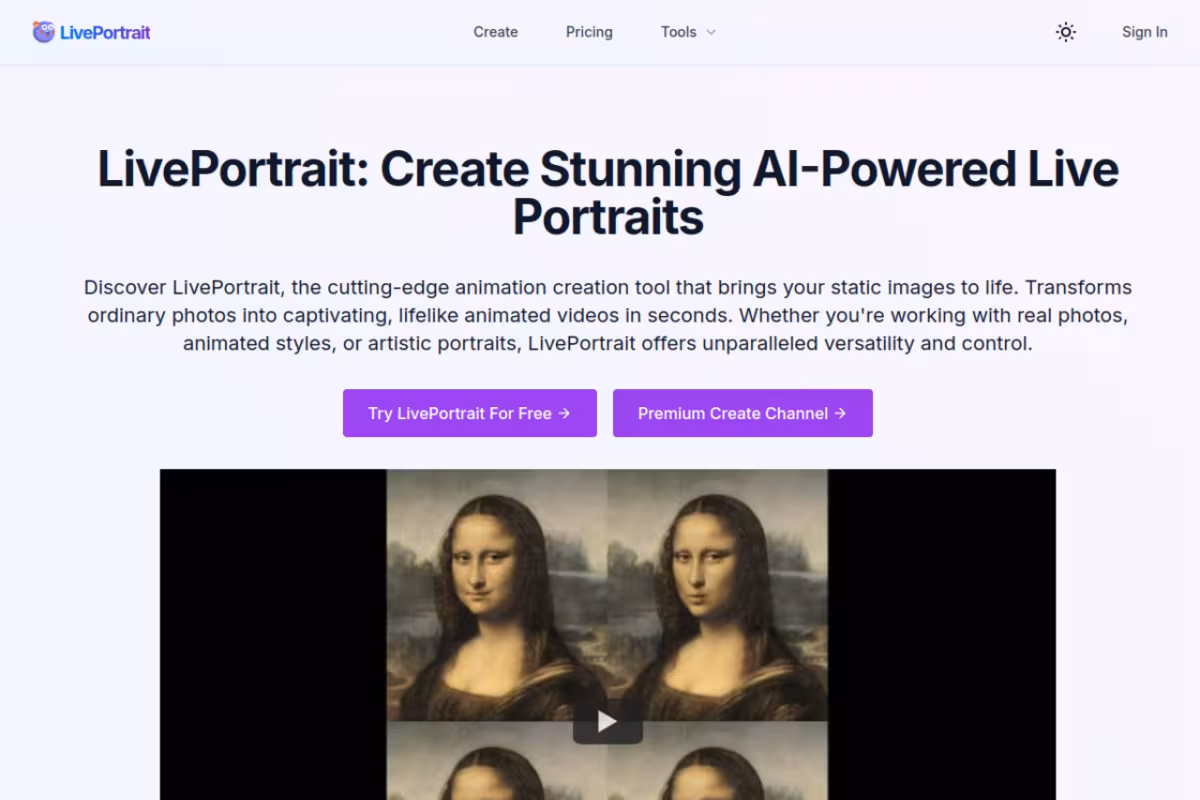Click the paragraph starting "Discover LivePortrait"
This screenshot has width=1200, height=800.
pyautogui.click(x=608, y=315)
